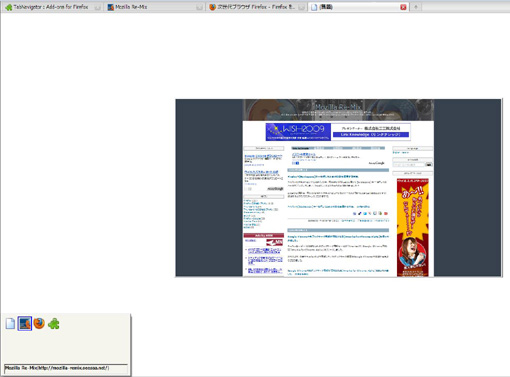Image resolution: width=510 pixels, height=377 pixels.
Task: Open a new tab with plus button
Action: (416, 7)
